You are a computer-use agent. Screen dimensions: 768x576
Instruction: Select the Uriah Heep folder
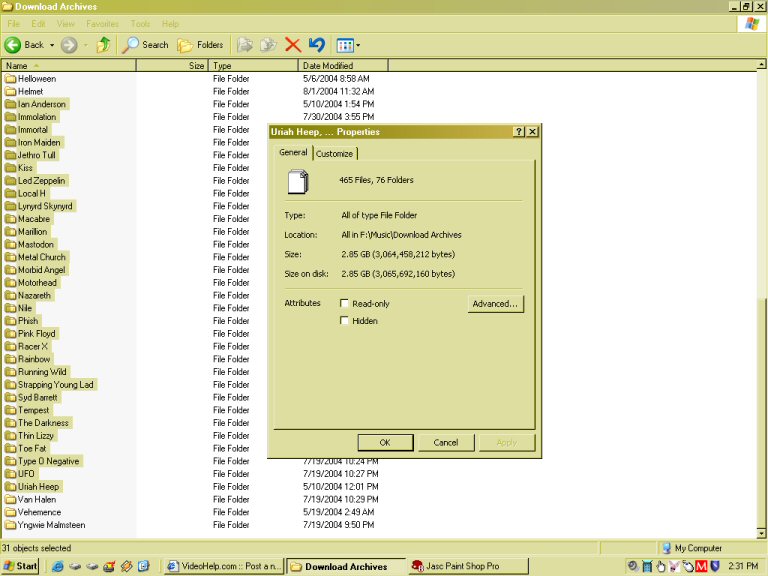[33, 486]
